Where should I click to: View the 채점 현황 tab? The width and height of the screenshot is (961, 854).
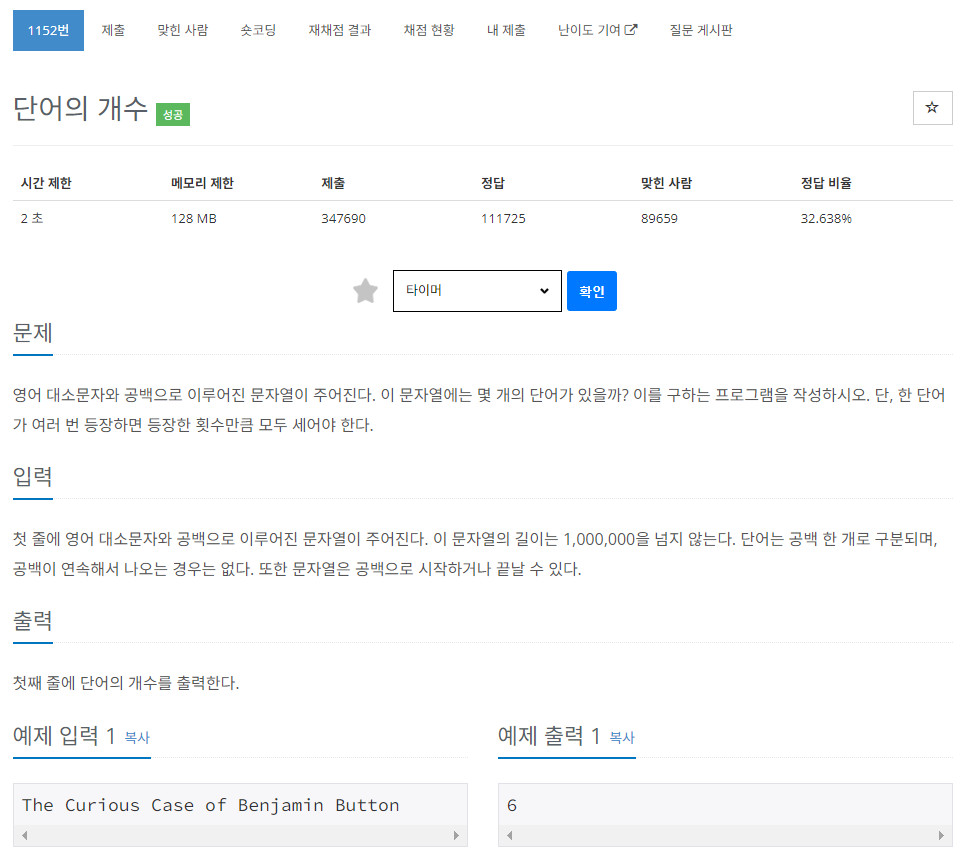[x=428, y=31]
